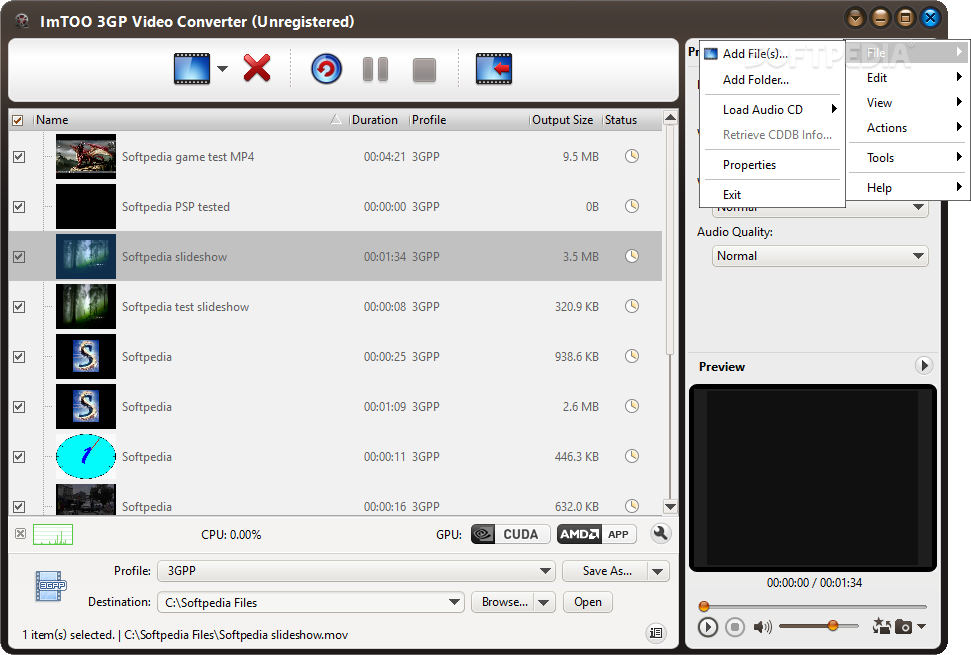Click status clock icon for Softpedia slideshow row
The height and width of the screenshot is (655, 971).
[632, 256]
